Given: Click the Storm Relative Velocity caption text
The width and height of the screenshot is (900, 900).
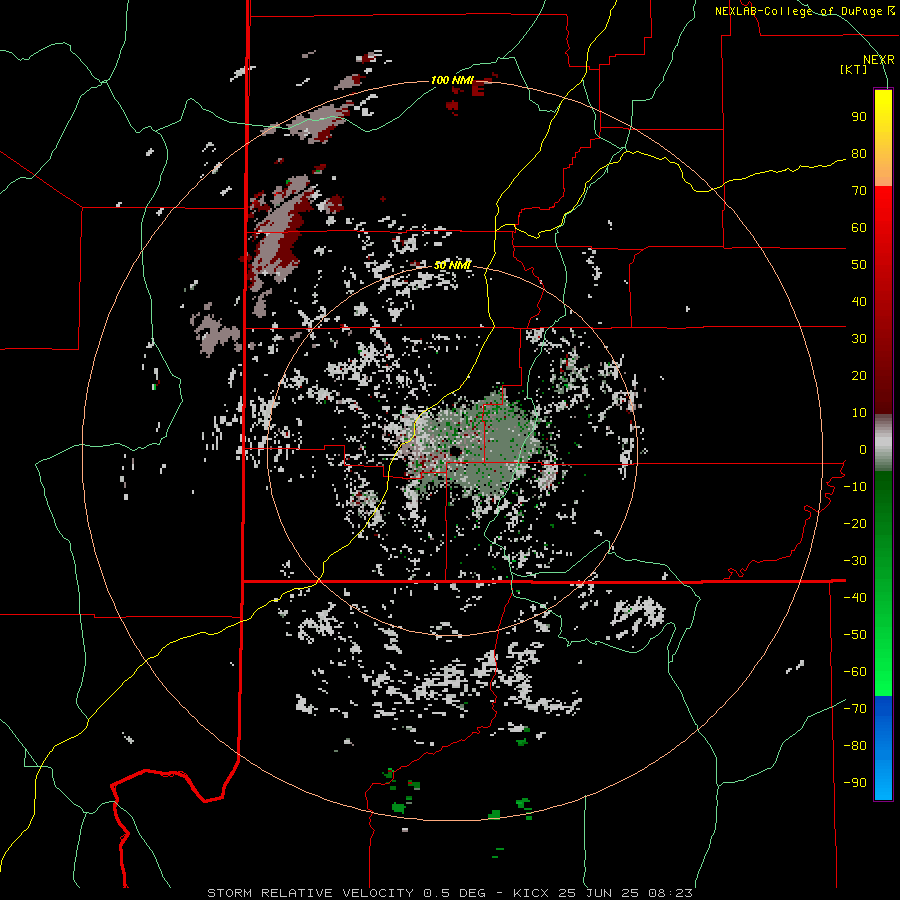Looking at the screenshot, I should [449, 893].
